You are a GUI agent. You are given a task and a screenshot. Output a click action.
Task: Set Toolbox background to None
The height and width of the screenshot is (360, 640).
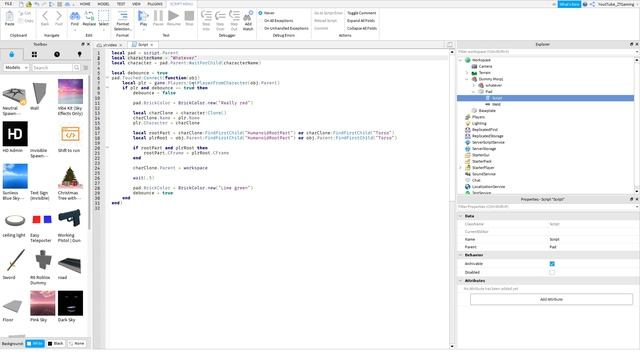coord(77,344)
